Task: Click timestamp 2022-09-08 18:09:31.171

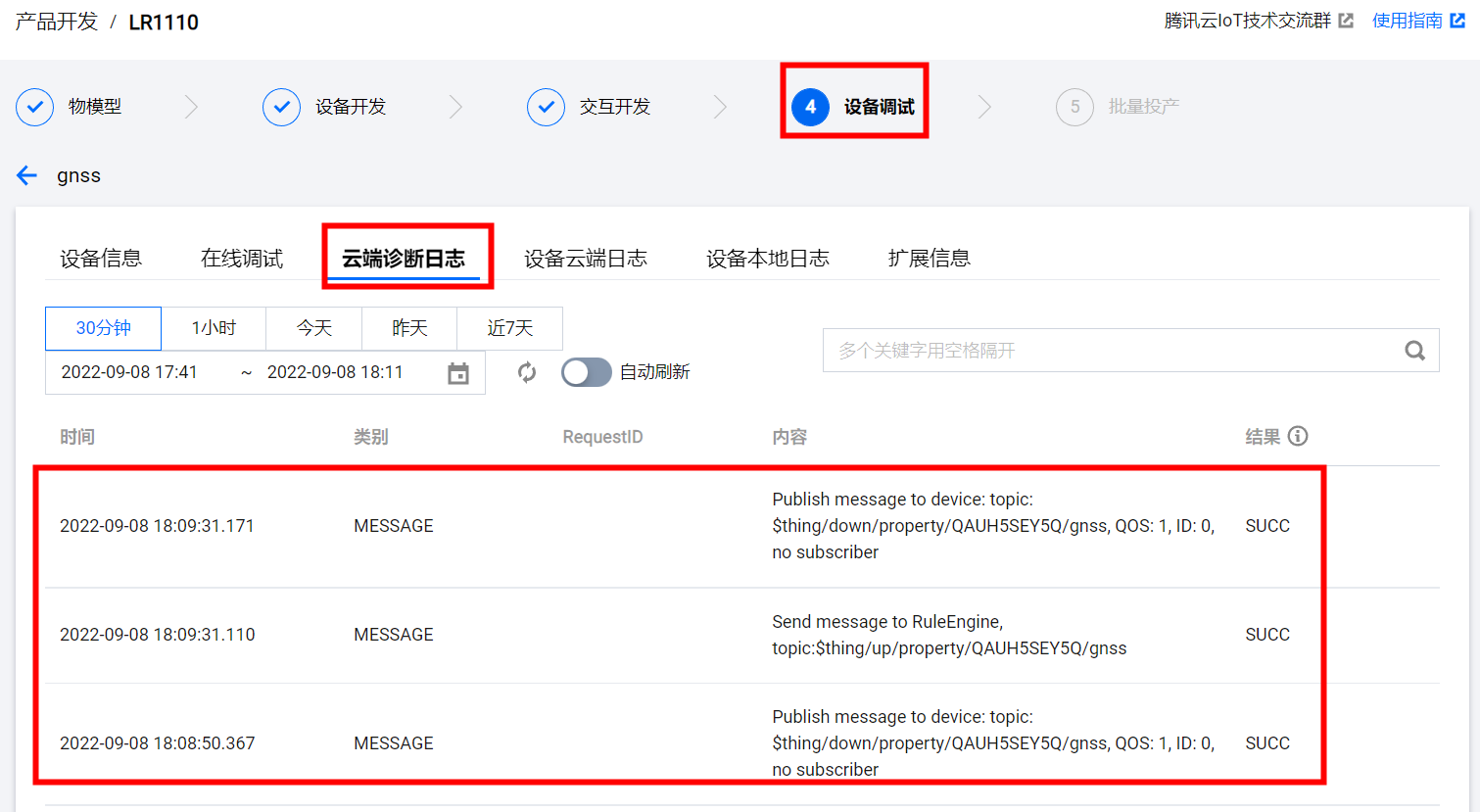Action: (157, 526)
